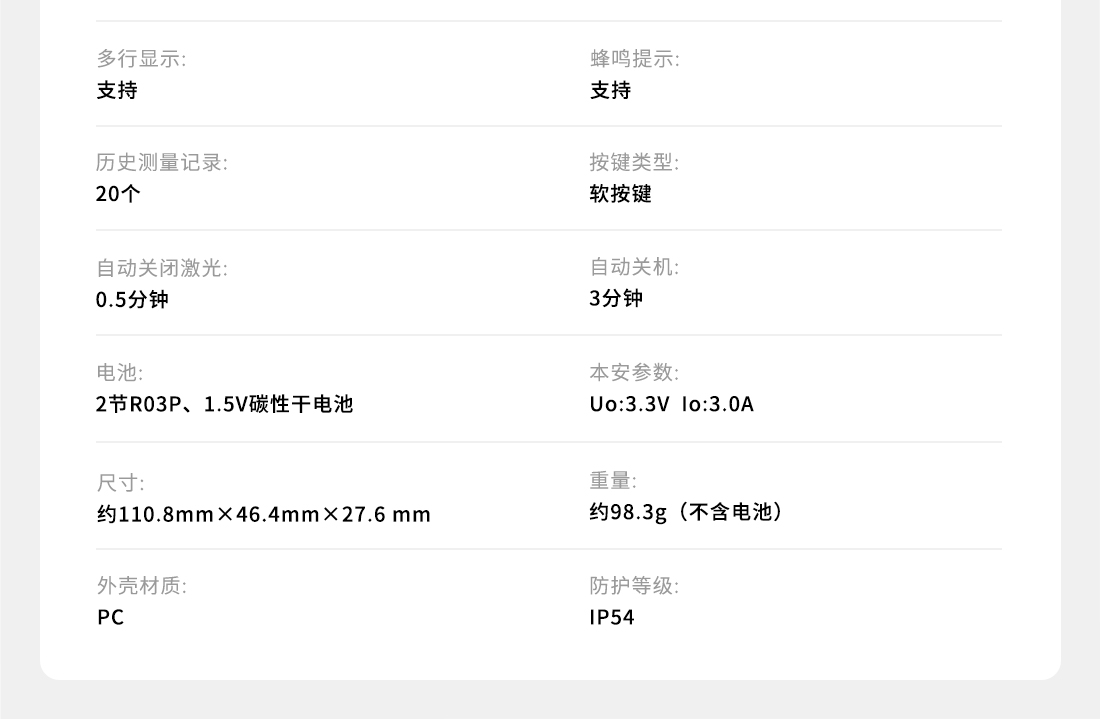Viewport: 1100px width, 719px height.
Task: Select the 软按键 value text
Action: (620, 194)
